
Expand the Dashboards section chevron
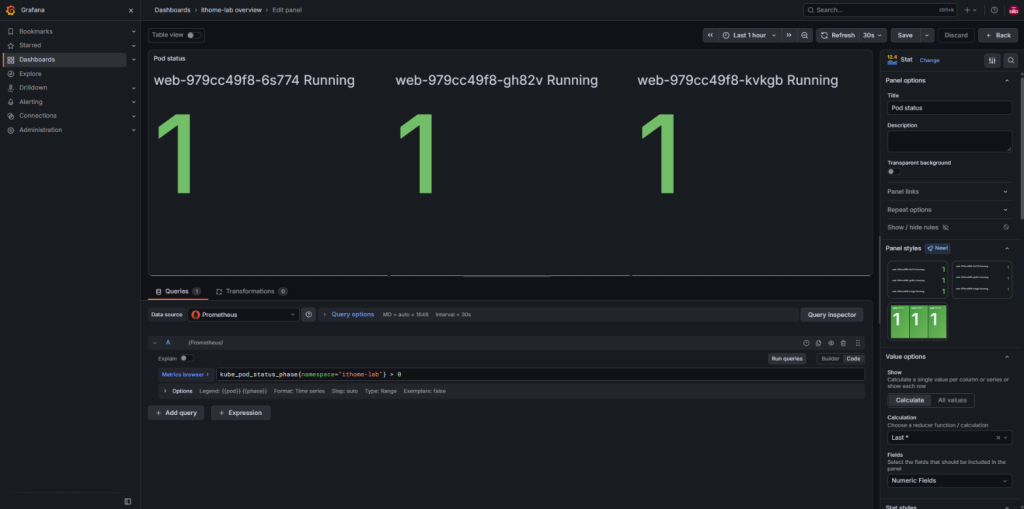click(x=134, y=59)
